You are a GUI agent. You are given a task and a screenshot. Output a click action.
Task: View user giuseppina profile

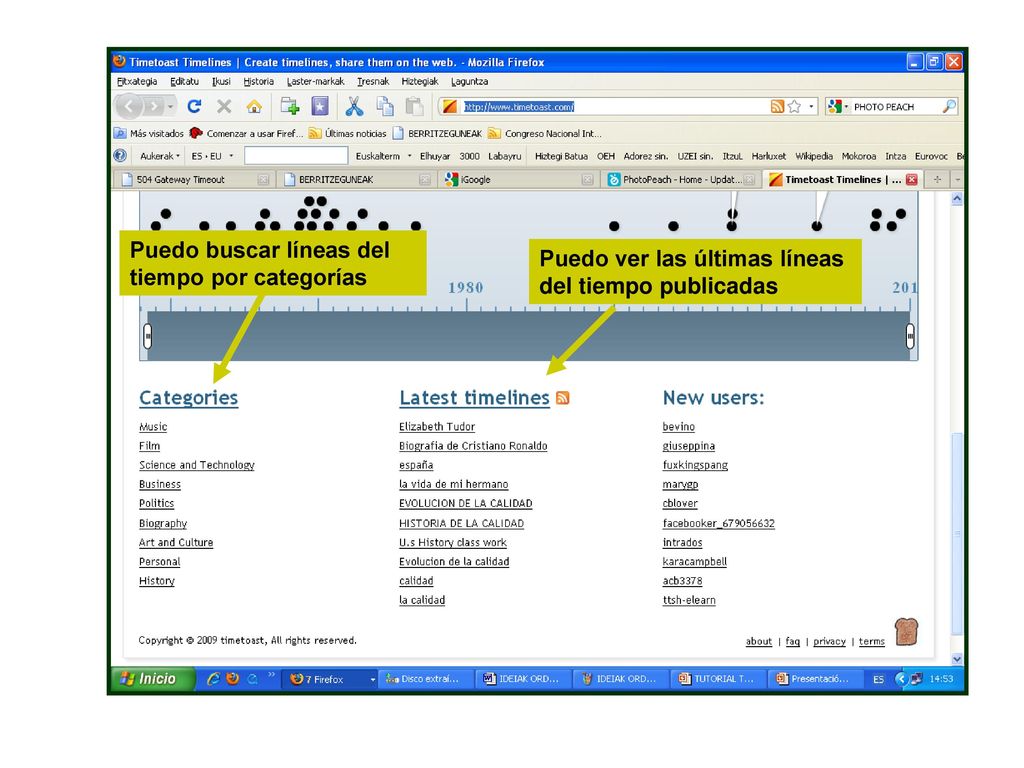(688, 446)
